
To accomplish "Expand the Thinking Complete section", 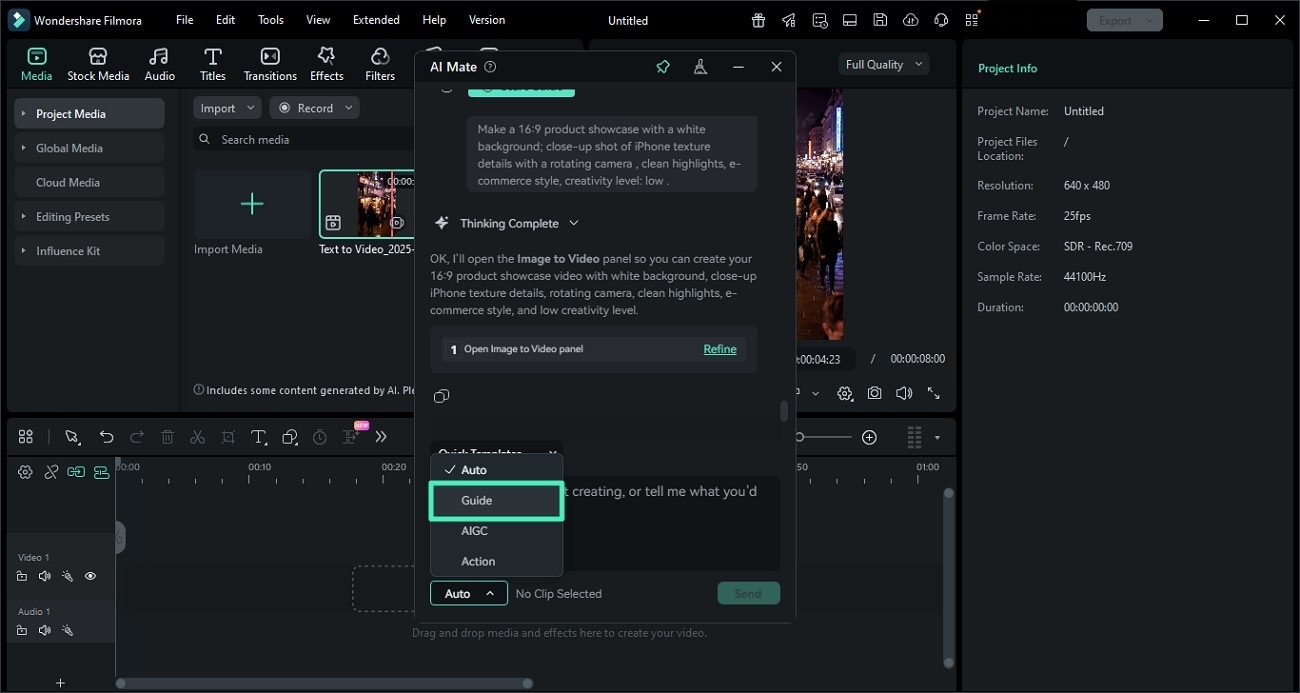I will [573, 223].
